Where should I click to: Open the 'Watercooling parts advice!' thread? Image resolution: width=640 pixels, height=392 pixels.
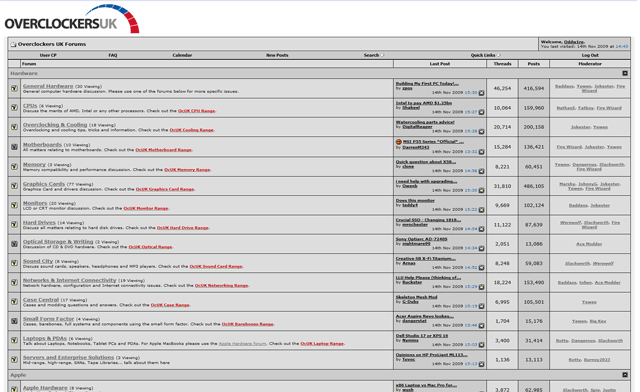coord(425,122)
